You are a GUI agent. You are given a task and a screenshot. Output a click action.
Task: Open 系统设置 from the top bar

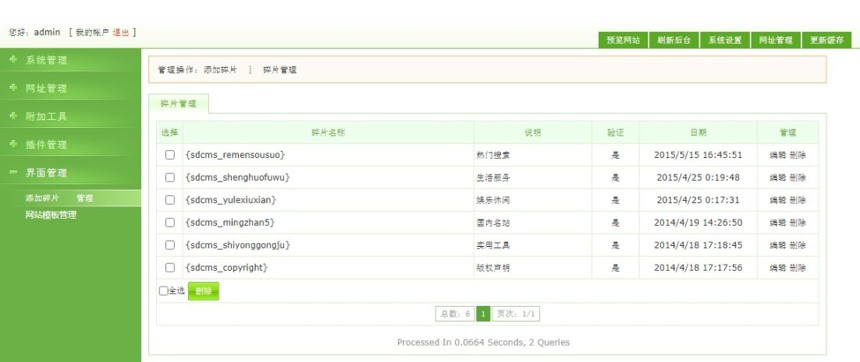point(725,41)
